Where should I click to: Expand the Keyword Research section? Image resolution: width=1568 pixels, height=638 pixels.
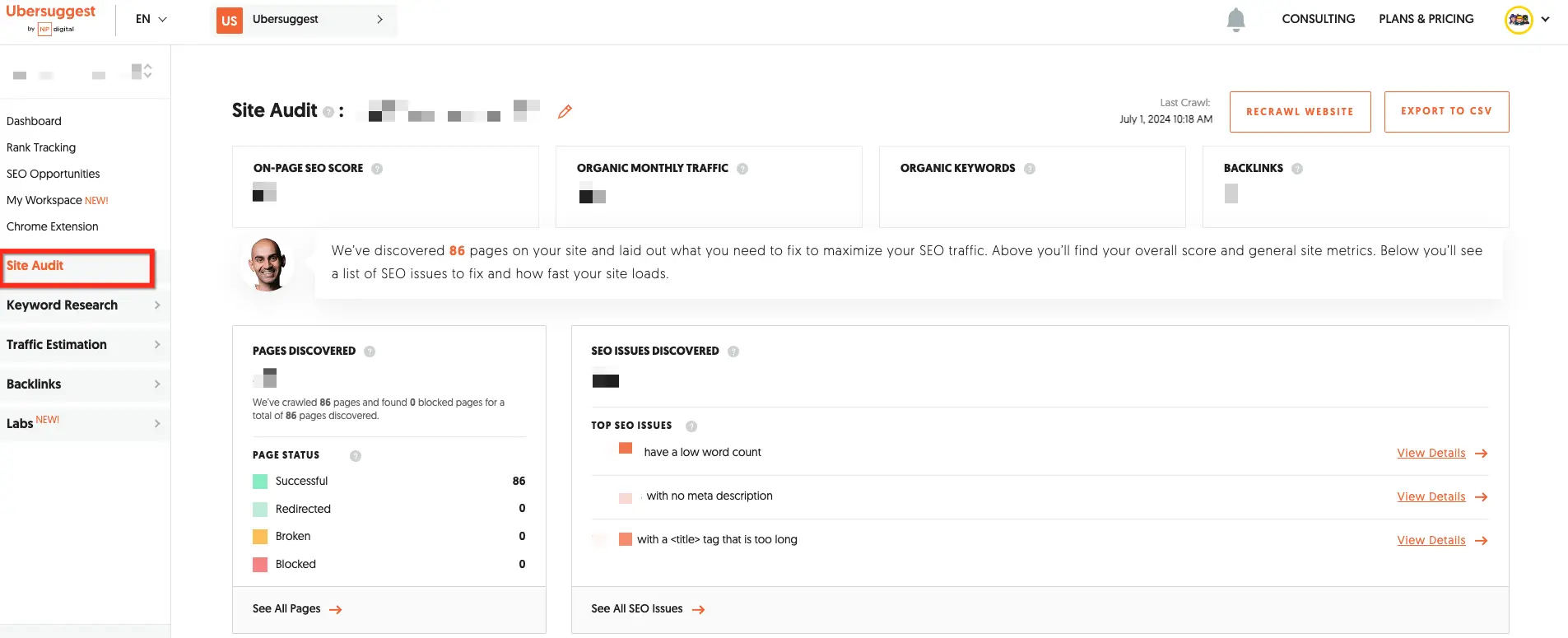[85, 305]
